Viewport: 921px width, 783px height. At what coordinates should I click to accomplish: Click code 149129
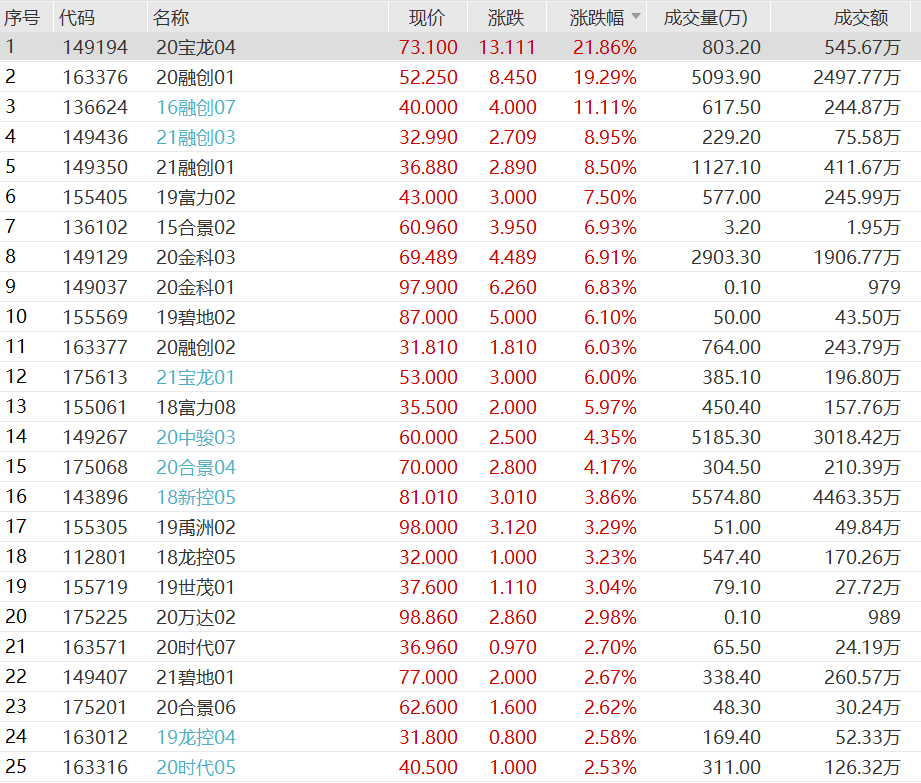(95, 257)
